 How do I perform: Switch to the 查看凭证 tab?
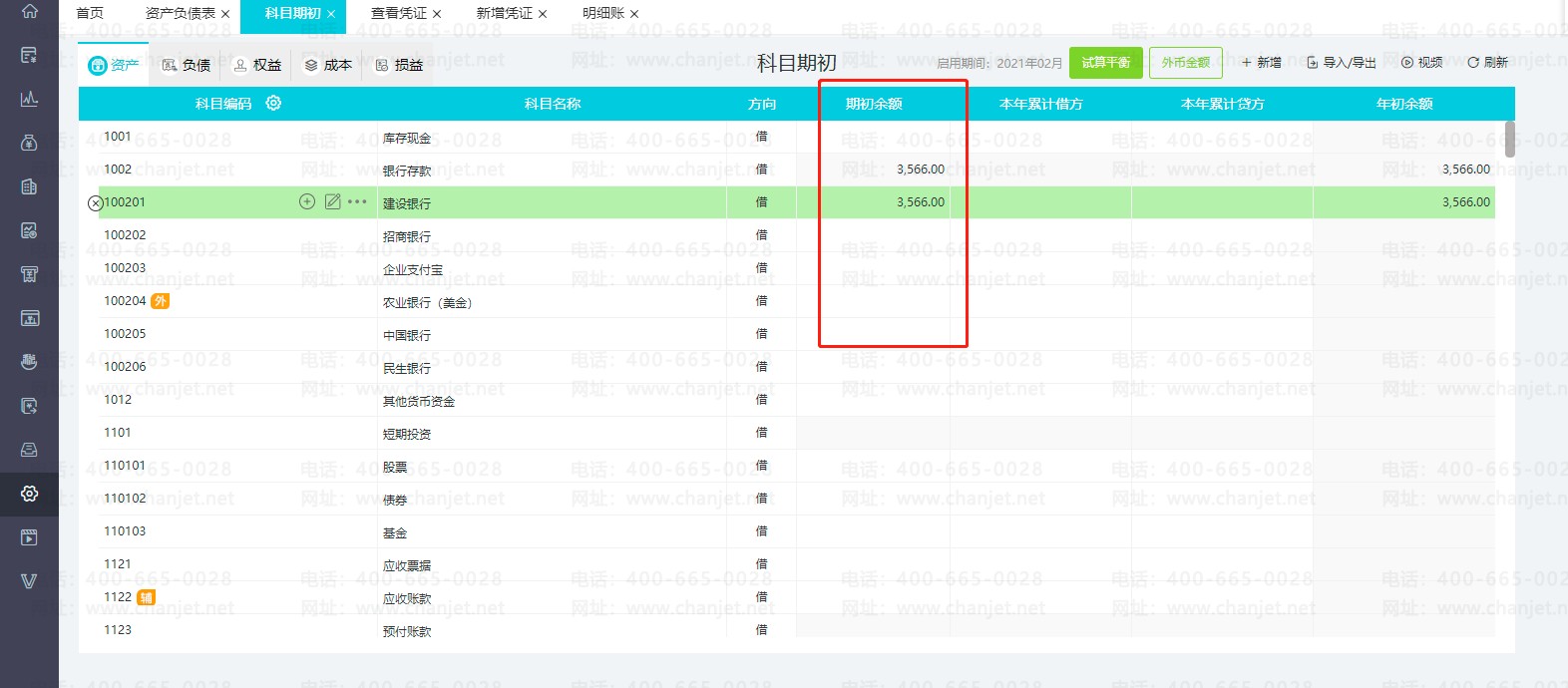[399, 13]
